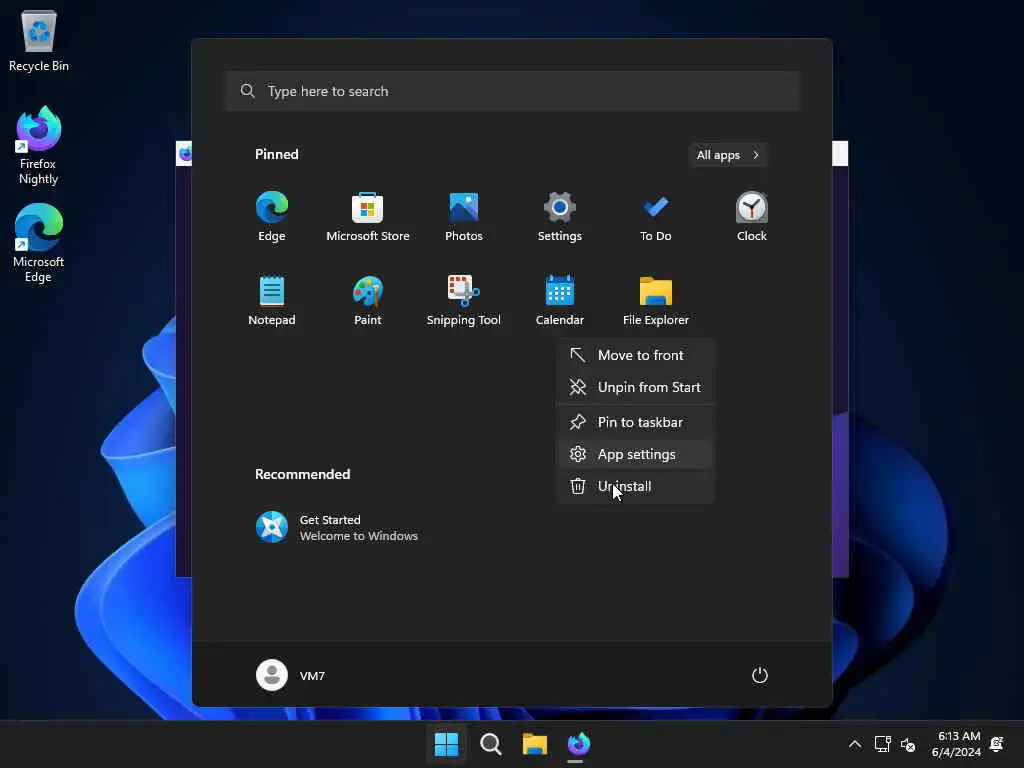Open the notifications bell icon

coord(997,744)
